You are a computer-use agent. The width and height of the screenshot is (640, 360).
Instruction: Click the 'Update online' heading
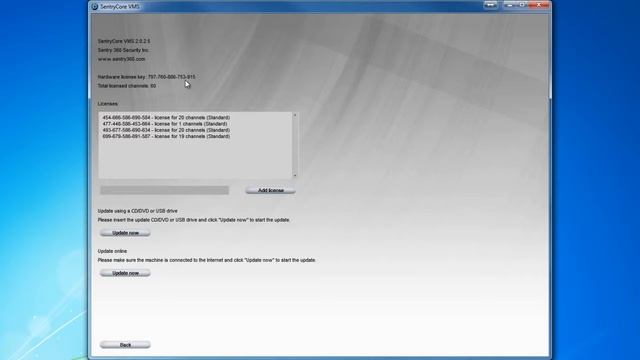112,251
